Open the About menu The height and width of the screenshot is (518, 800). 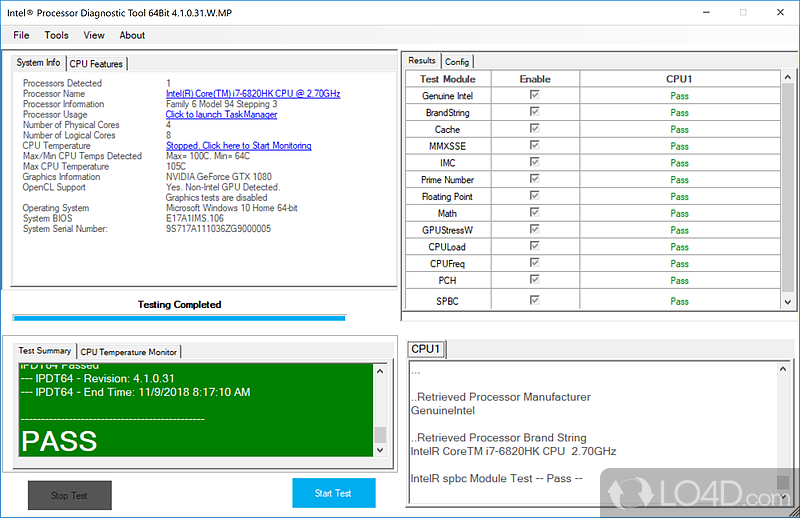point(132,35)
